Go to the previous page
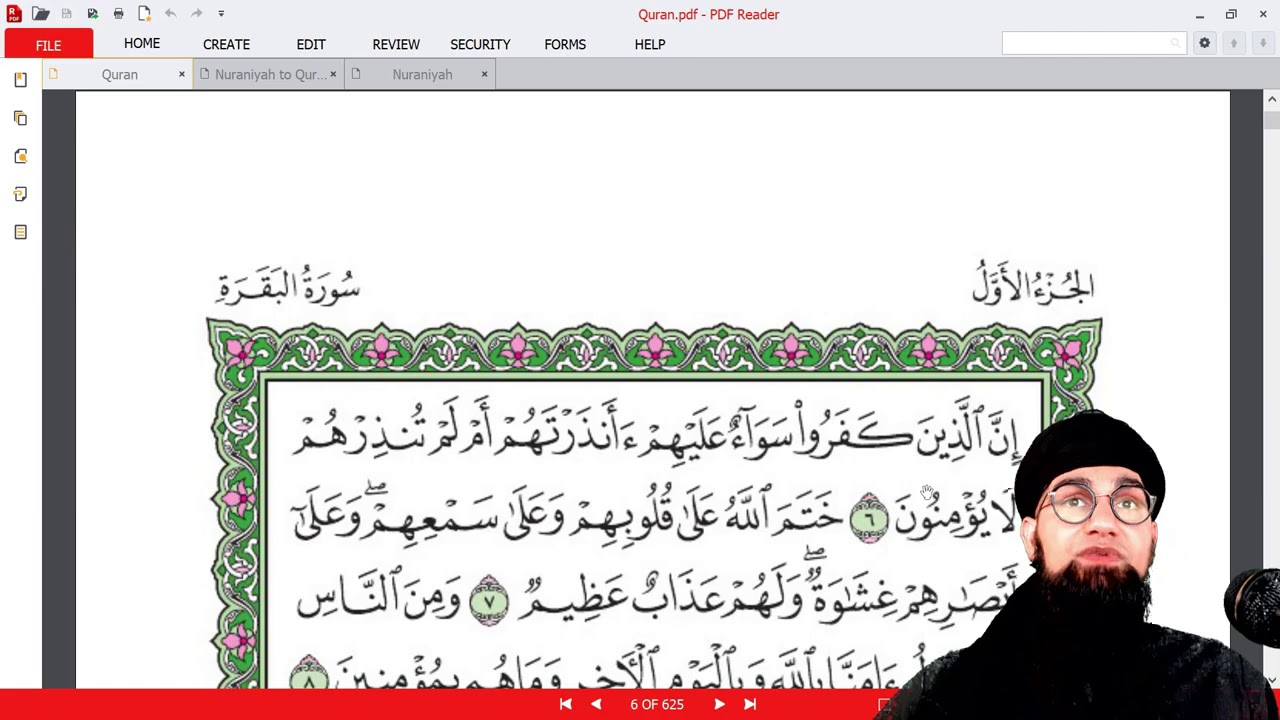Image resolution: width=1280 pixels, height=720 pixels. tap(596, 704)
